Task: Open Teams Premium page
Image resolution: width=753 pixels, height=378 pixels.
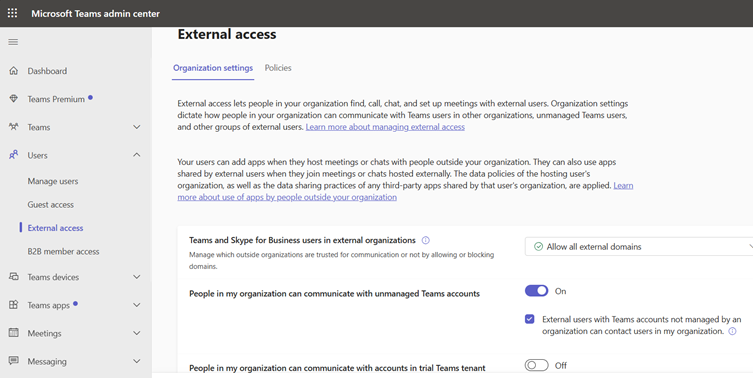Action: click(56, 99)
